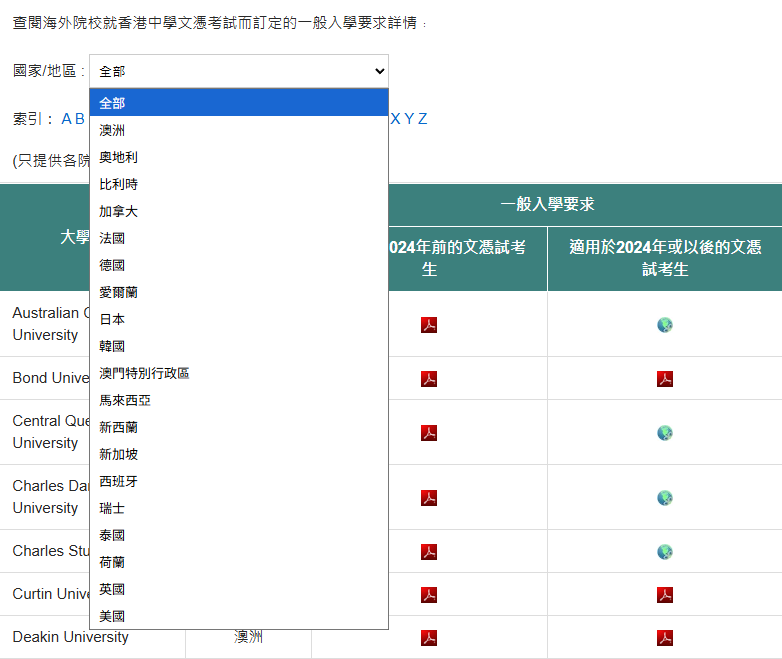This screenshot has height=659, width=782.
Task: Open the 國家/地區 dropdown box
Action: pyautogui.click(x=239, y=71)
